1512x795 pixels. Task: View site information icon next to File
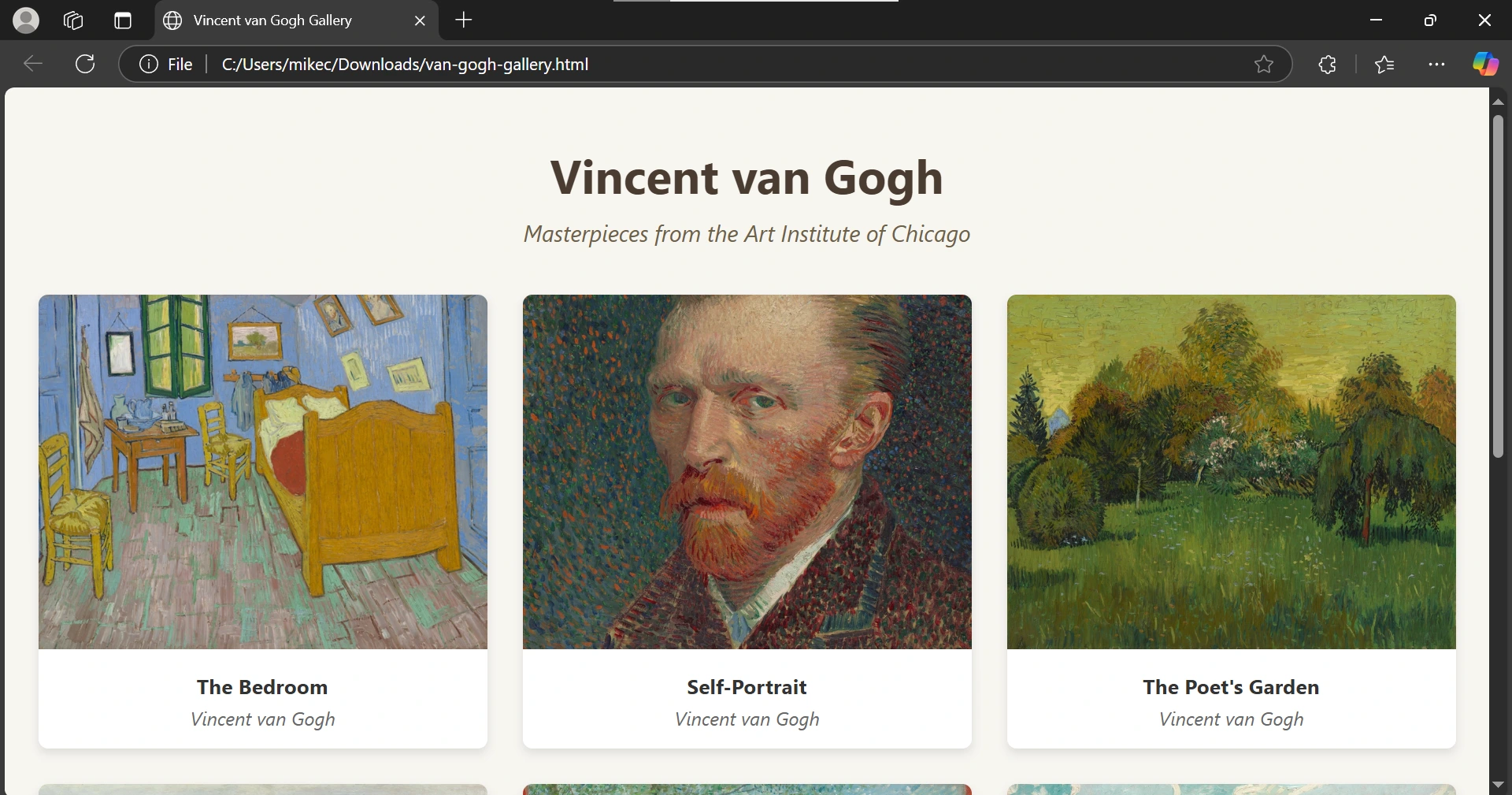pos(149,64)
